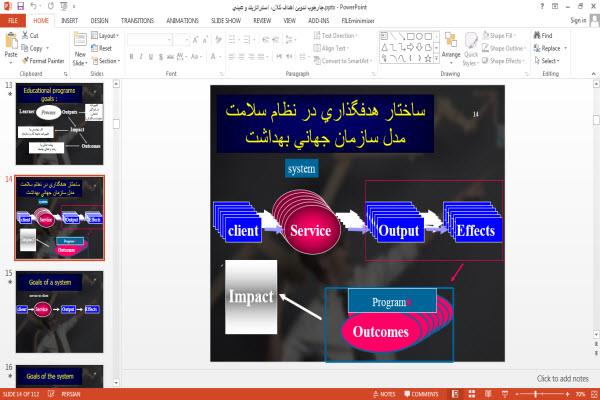Click the Sign in link
Viewport: 600px width, 400px height.
[578, 20]
